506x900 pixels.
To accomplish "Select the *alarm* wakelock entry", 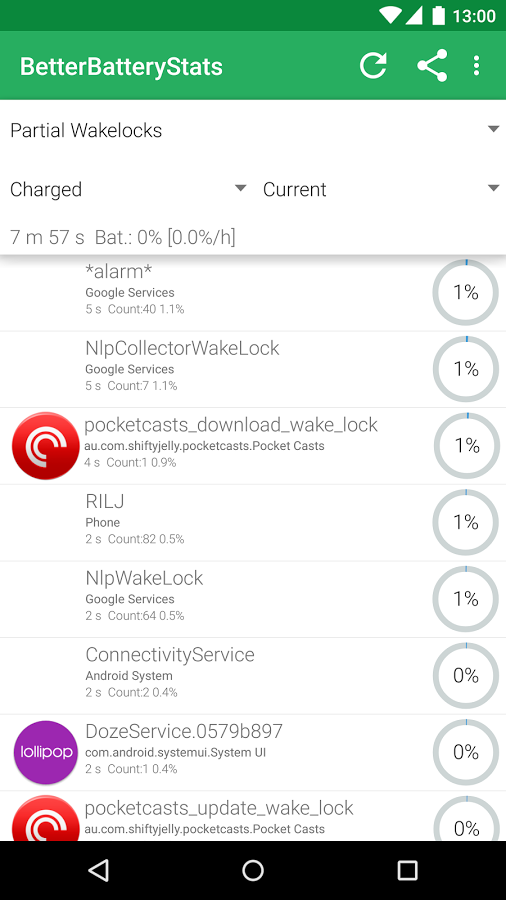I will pos(253,293).
